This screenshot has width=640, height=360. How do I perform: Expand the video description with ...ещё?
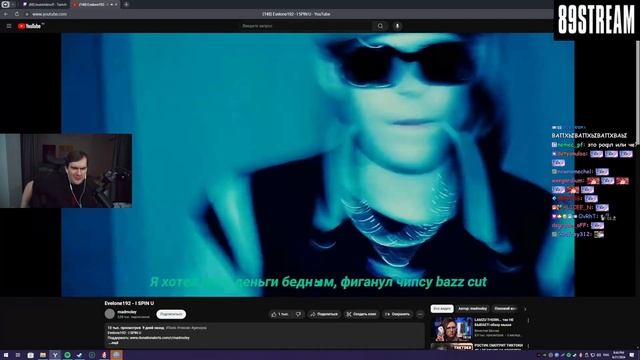pos(114,343)
